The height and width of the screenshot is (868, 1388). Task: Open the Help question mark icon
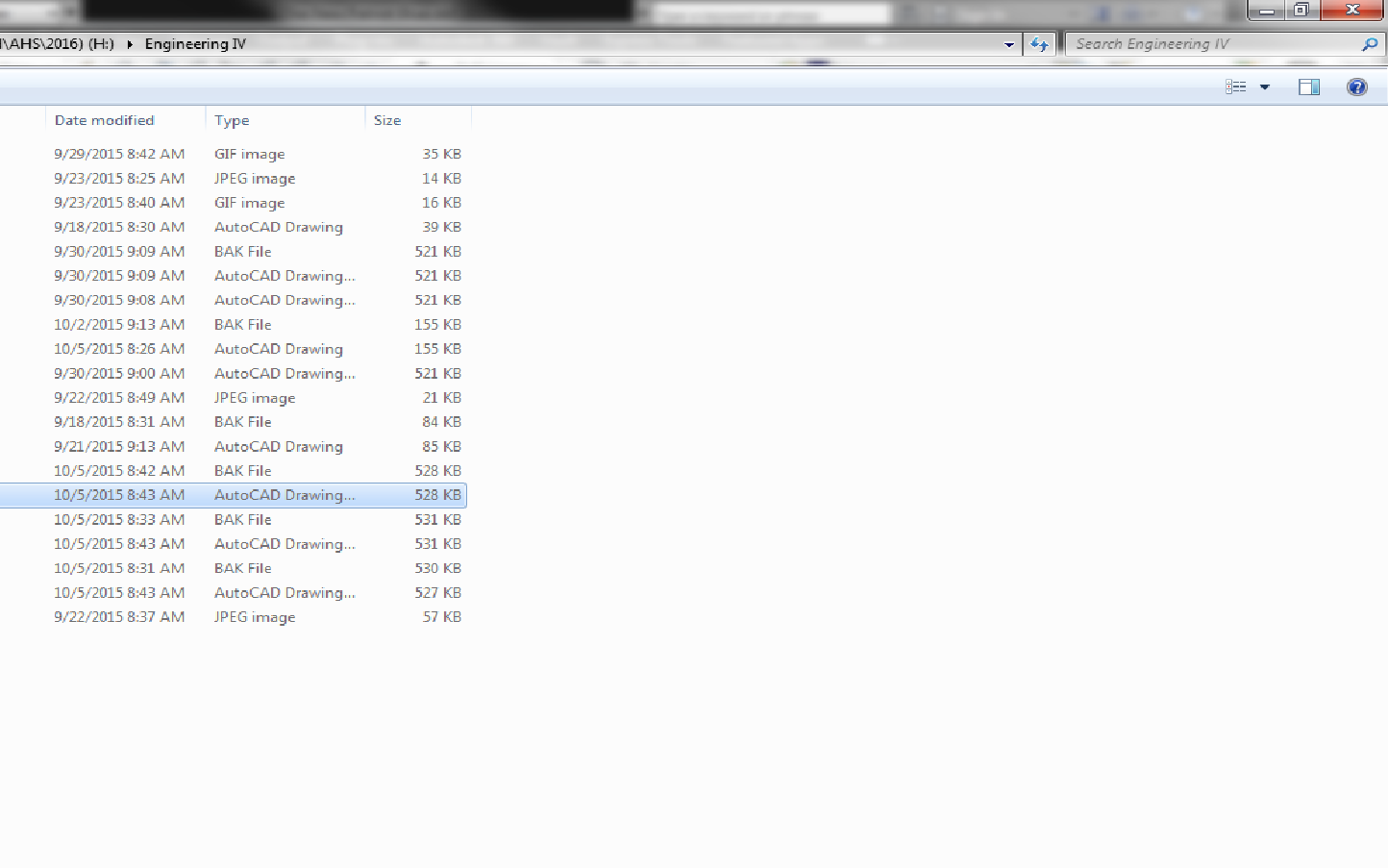coord(1357,87)
